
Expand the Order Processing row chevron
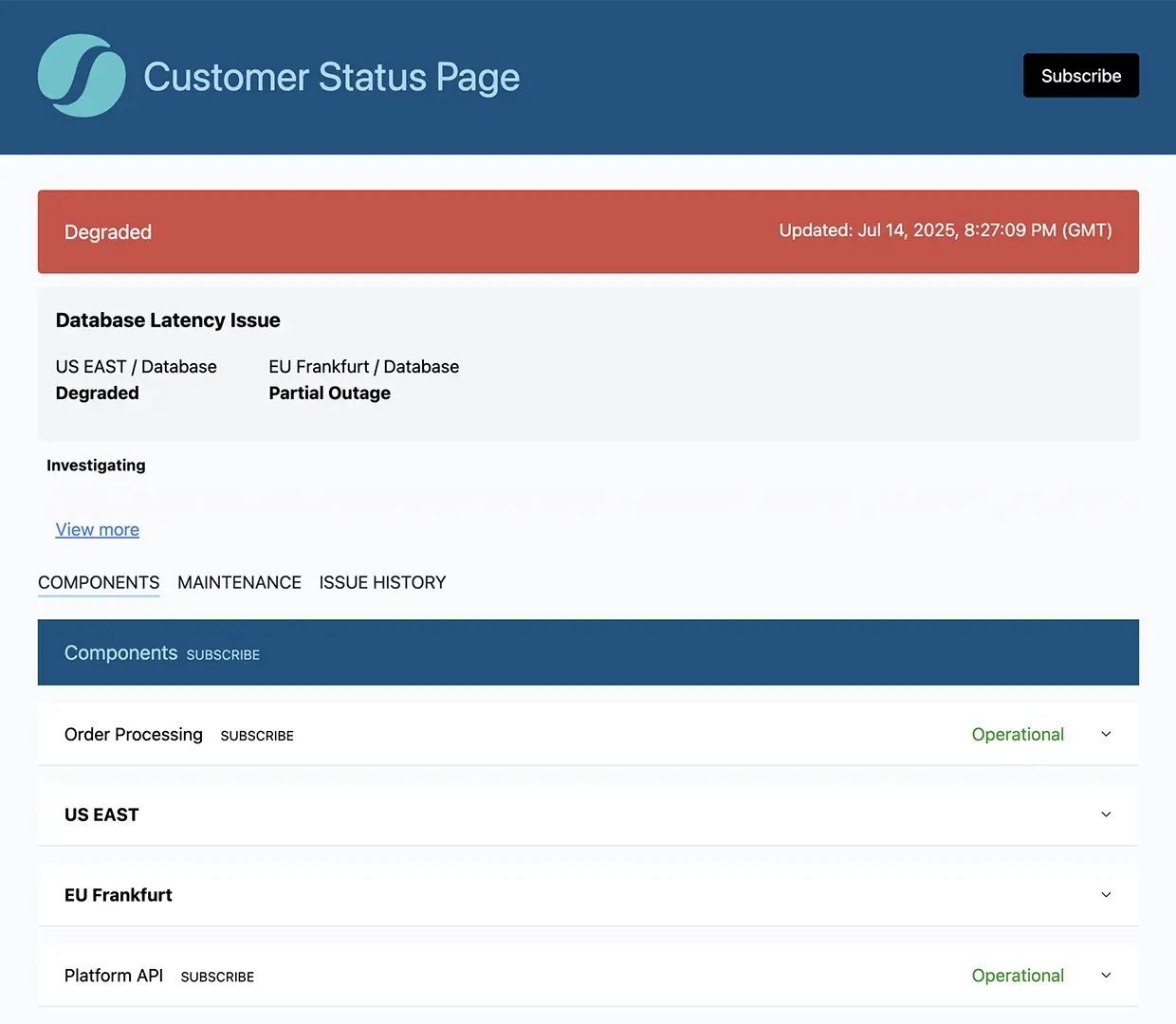click(1106, 735)
